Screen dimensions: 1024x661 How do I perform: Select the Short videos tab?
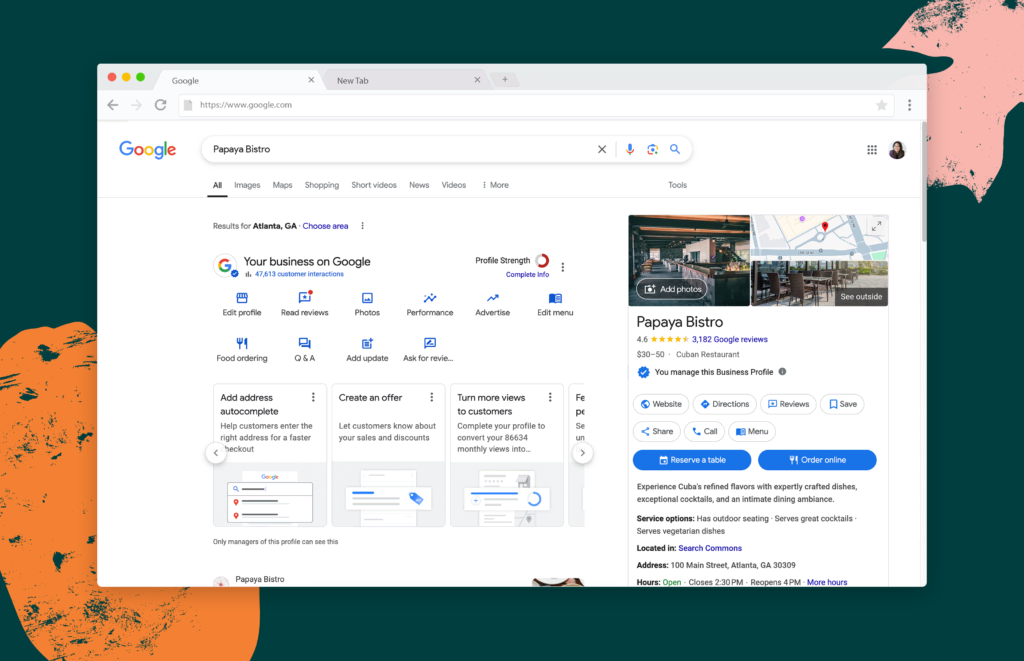(374, 185)
